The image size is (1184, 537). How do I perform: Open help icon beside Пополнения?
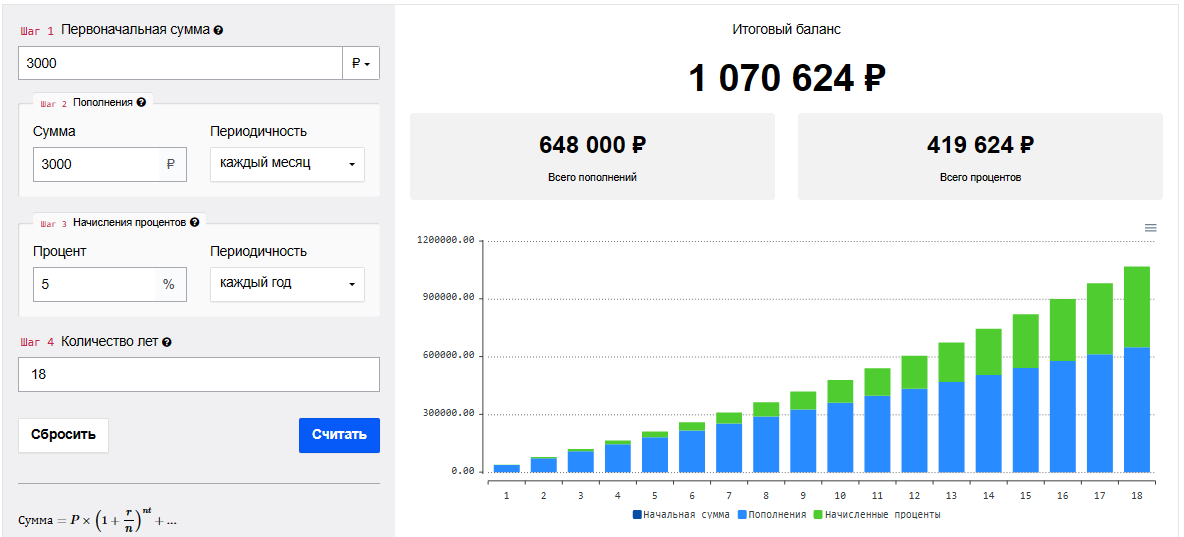[x=141, y=103]
